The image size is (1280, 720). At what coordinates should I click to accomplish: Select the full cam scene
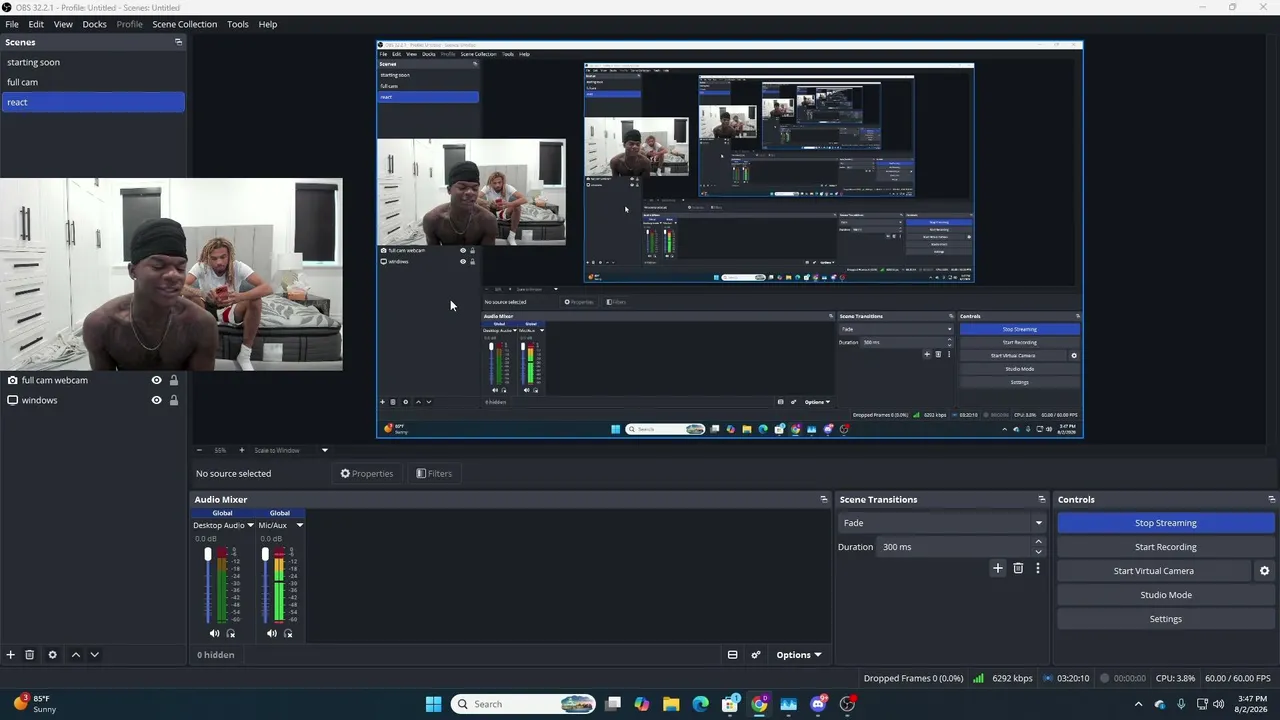[x=93, y=82]
